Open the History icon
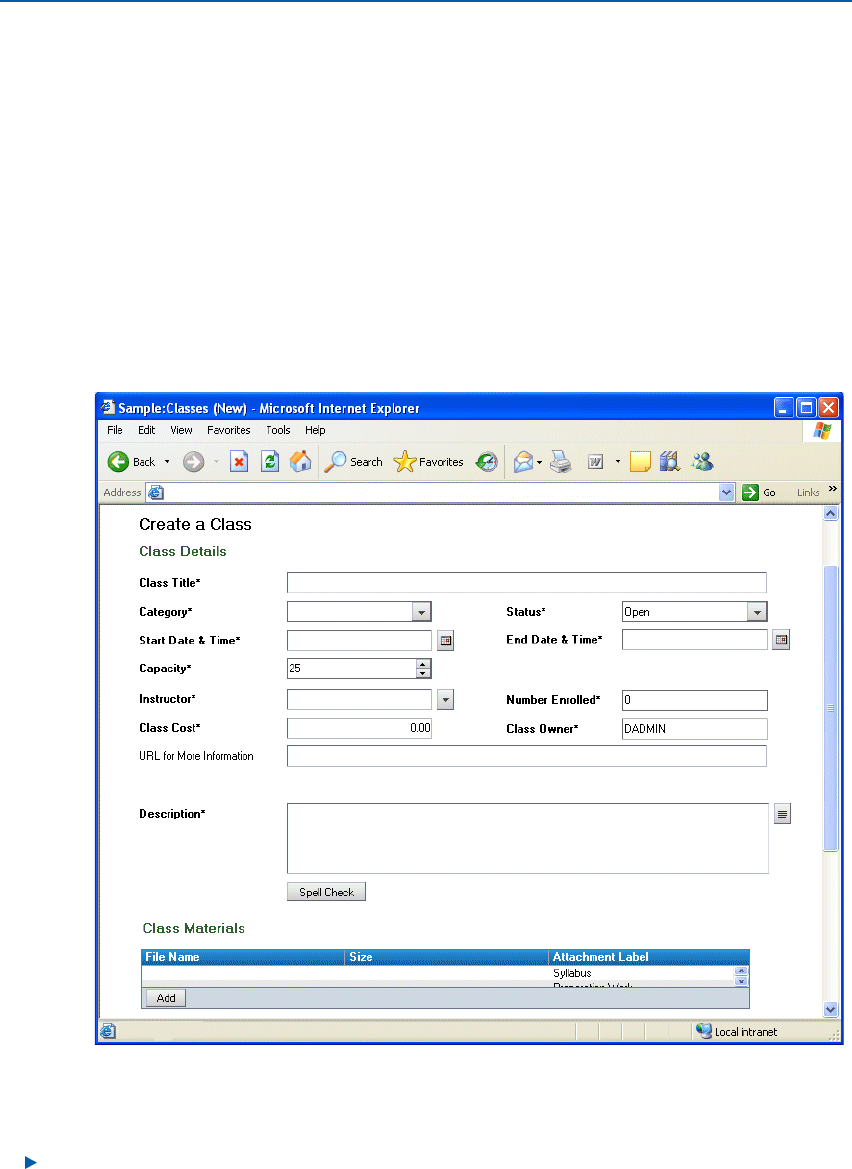Image resolution: width=852 pixels, height=1169 pixels. (x=487, y=462)
